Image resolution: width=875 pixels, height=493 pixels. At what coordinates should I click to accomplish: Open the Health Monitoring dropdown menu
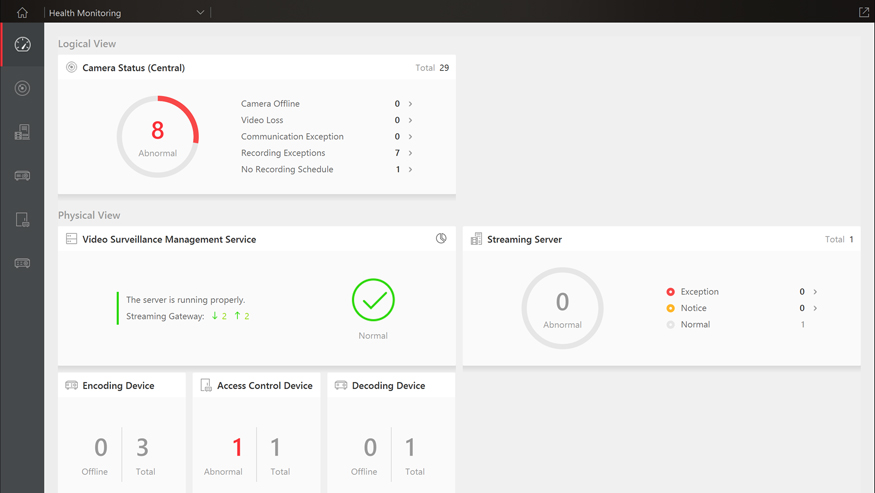point(127,12)
